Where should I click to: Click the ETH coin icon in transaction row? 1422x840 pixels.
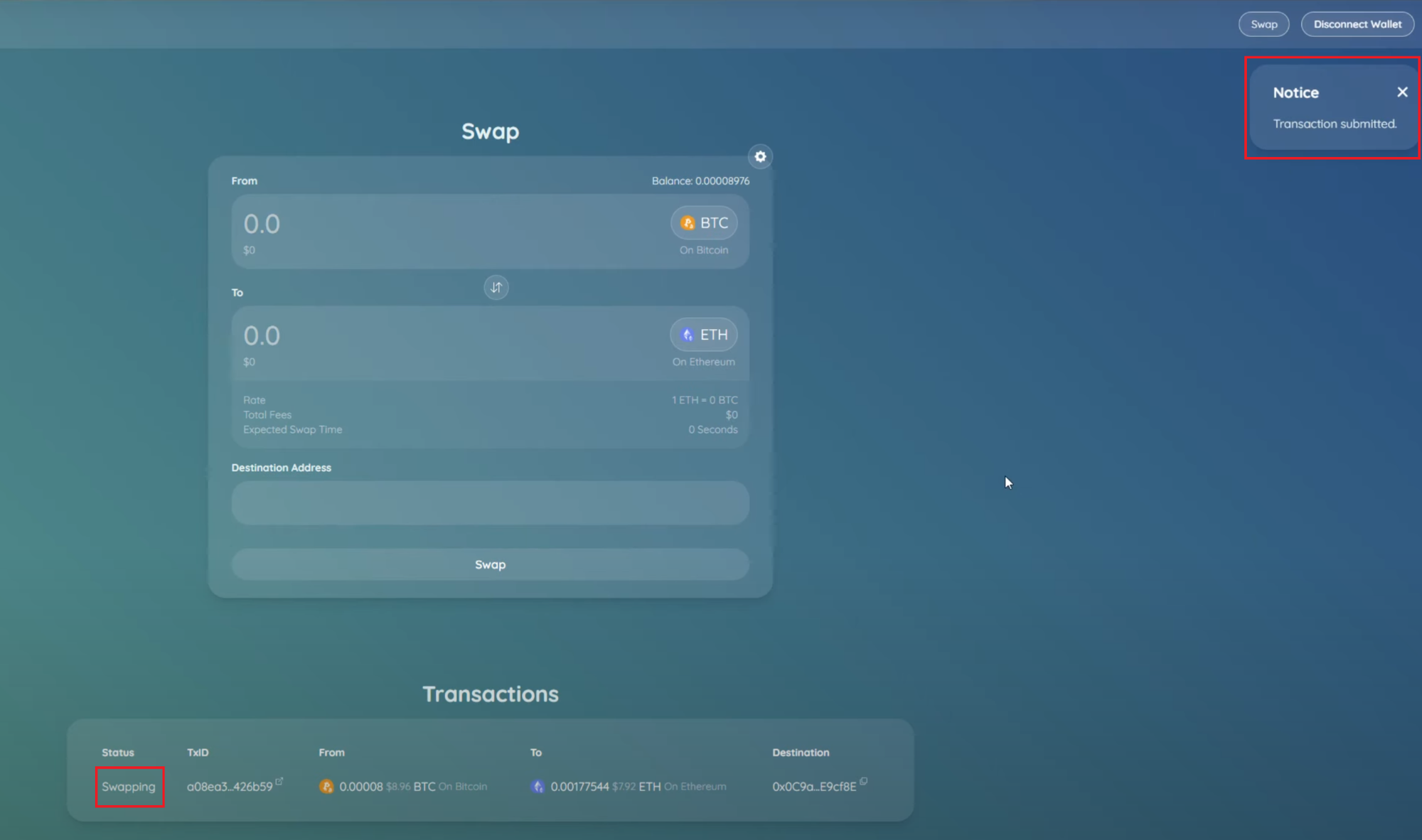click(538, 787)
